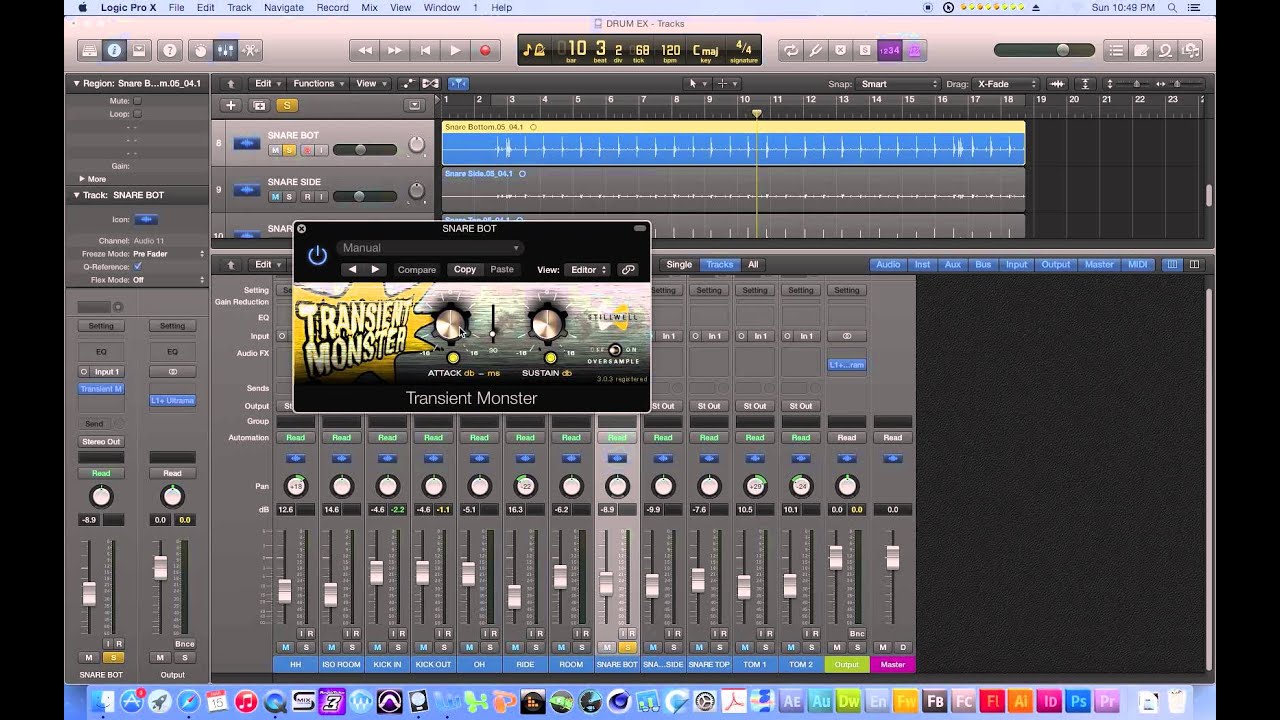The image size is (1280, 720).
Task: Filter mixer by Bus channel strips
Action: pos(983,265)
